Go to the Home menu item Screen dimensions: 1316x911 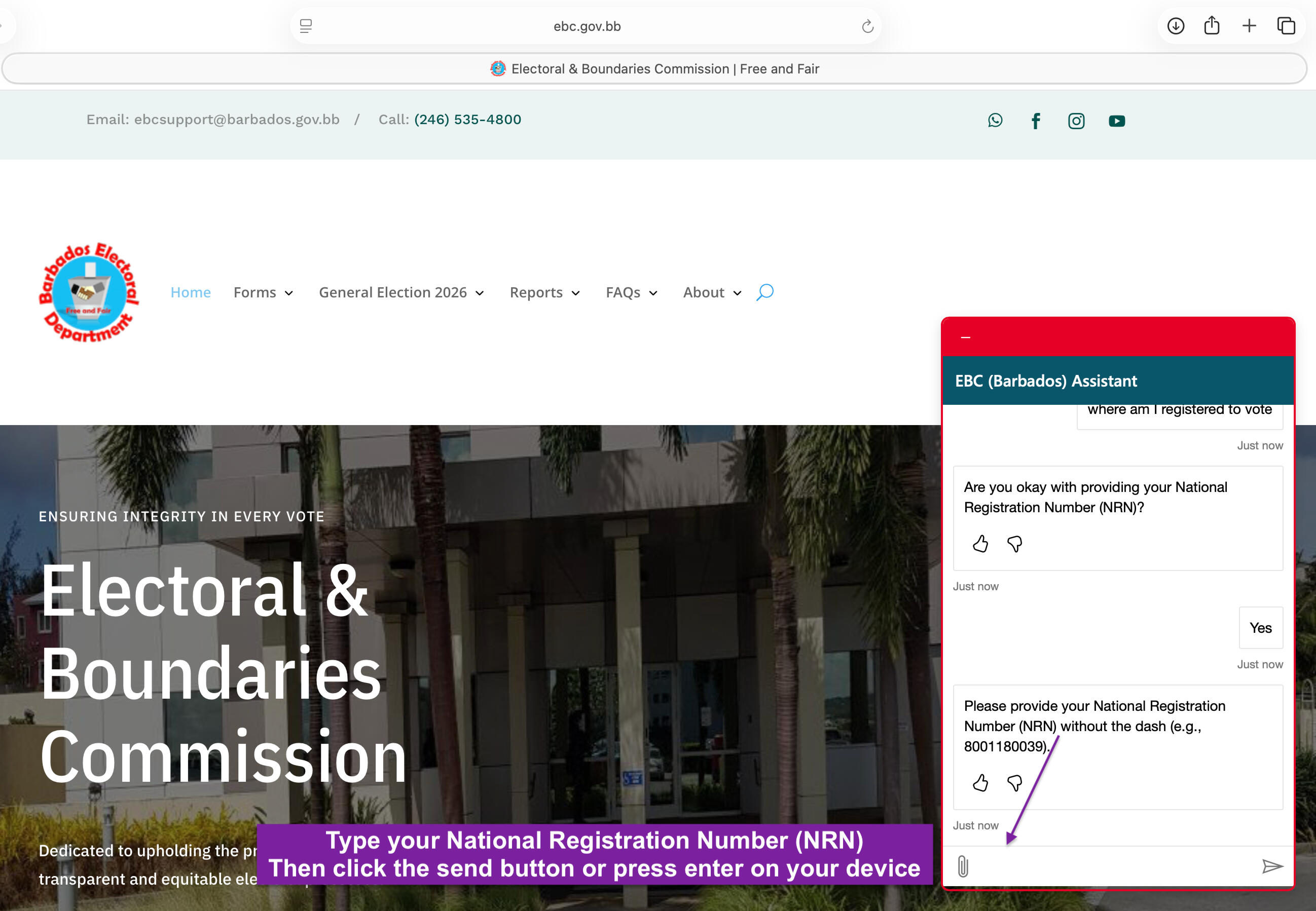pos(191,293)
